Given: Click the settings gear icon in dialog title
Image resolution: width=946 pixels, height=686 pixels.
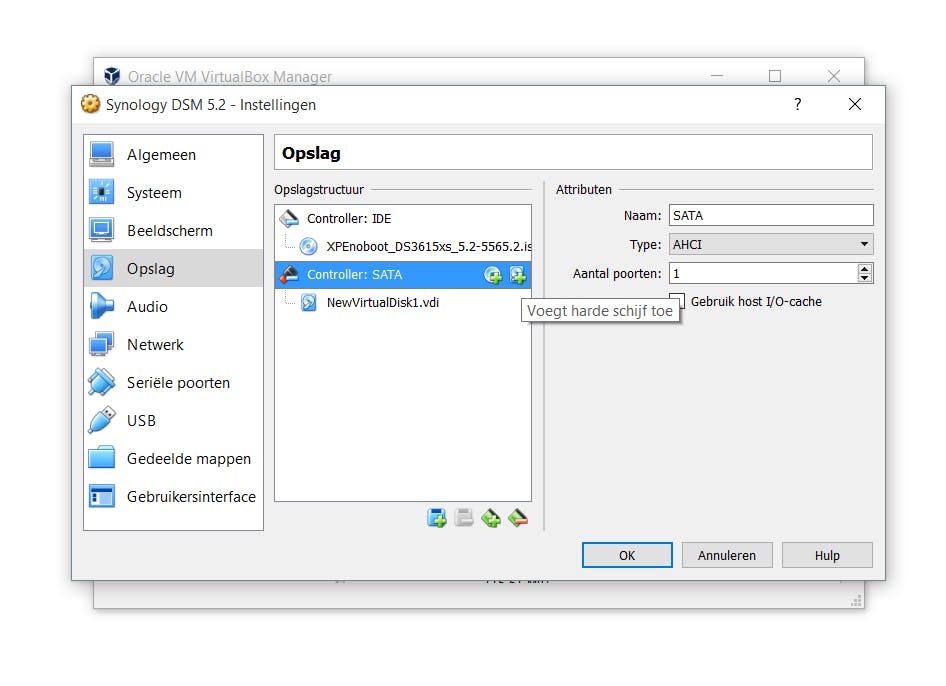Looking at the screenshot, I should pos(90,104).
